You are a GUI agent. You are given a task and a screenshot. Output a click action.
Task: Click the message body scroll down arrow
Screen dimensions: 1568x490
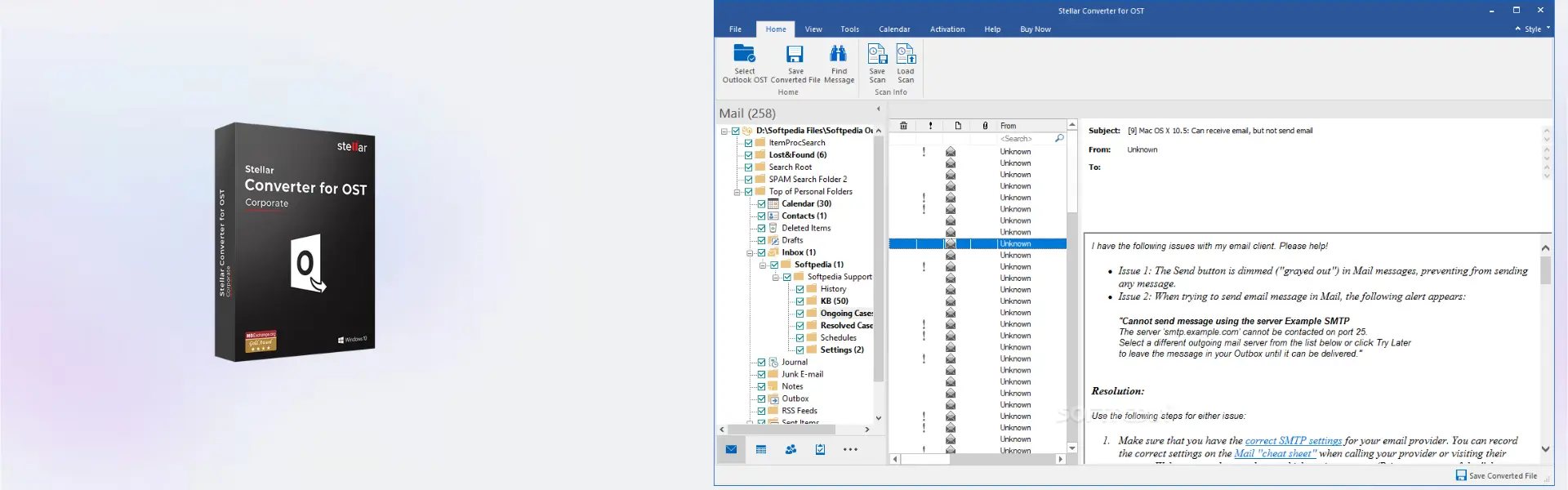coord(1545,448)
